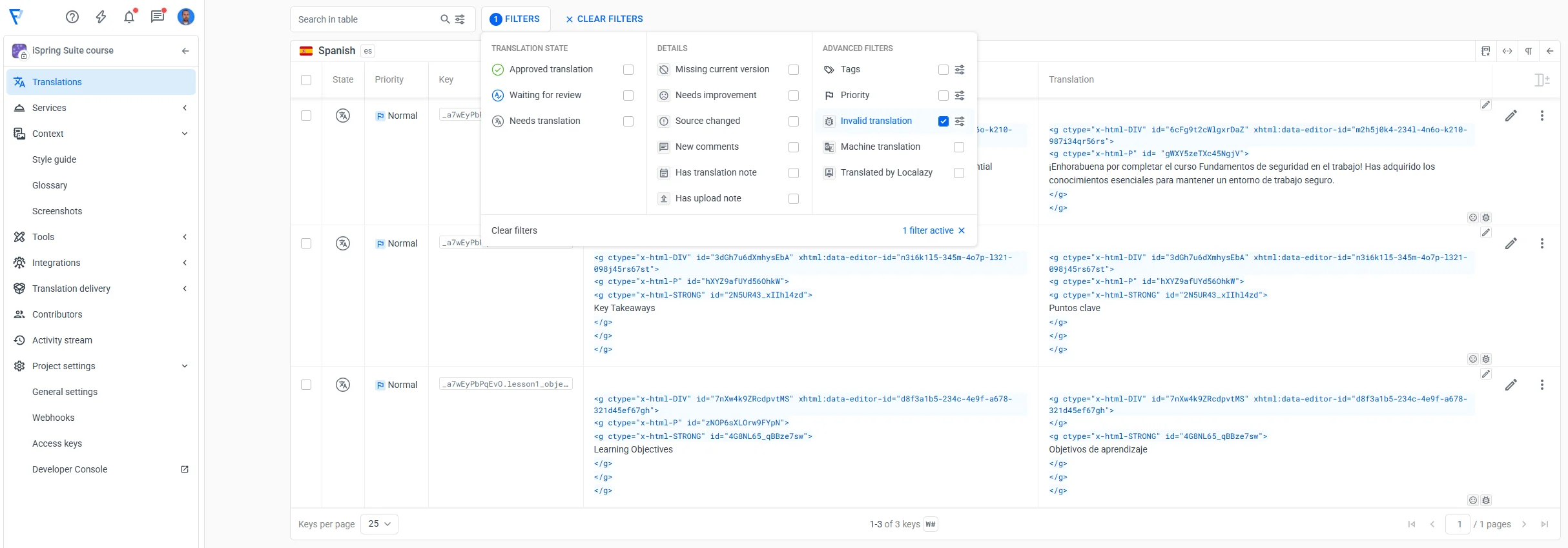Click Clear filters in the panel footer
This screenshot has height=548, width=1568.
coord(514,230)
